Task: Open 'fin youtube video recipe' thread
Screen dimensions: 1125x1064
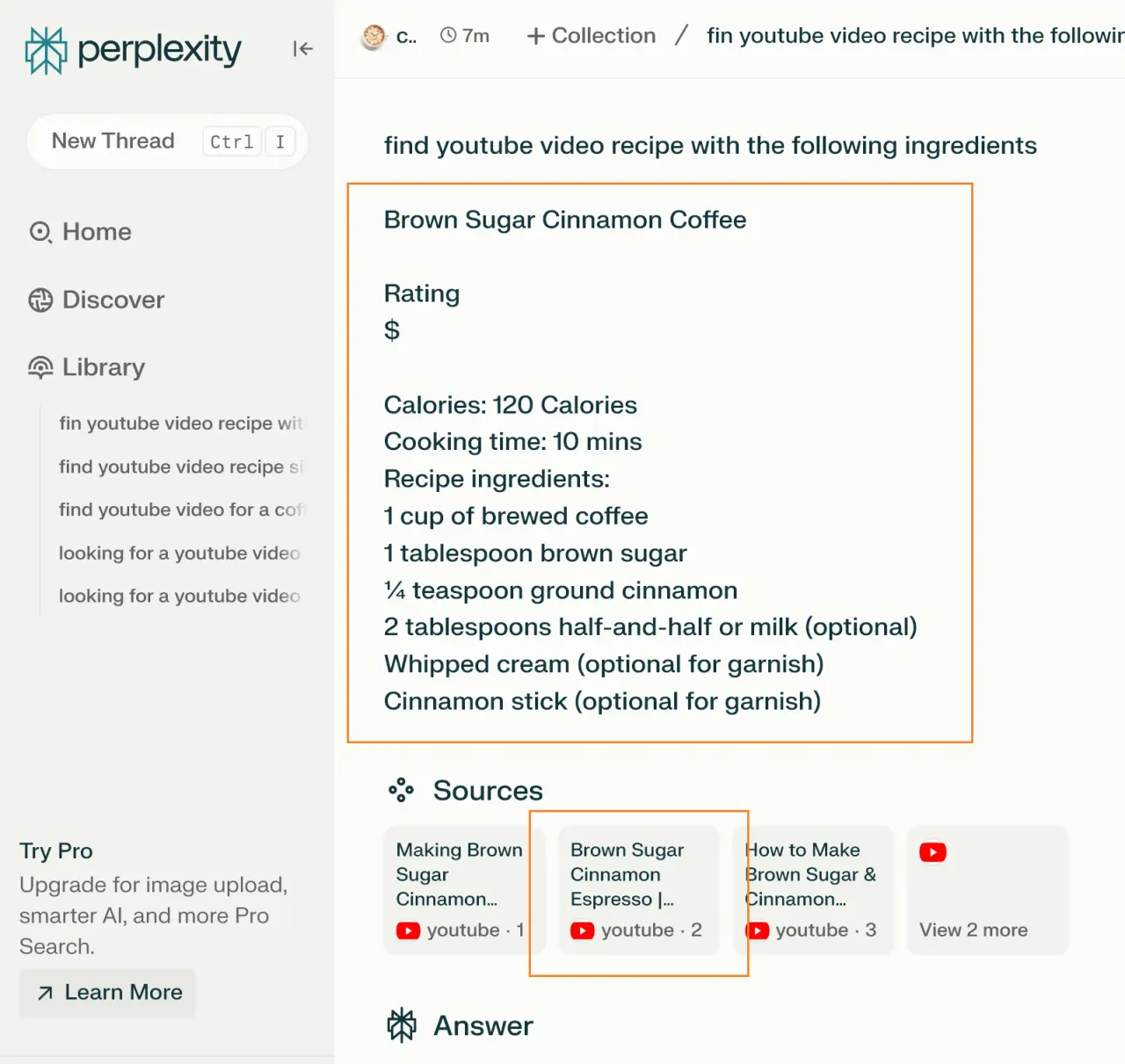Action: click(x=180, y=423)
